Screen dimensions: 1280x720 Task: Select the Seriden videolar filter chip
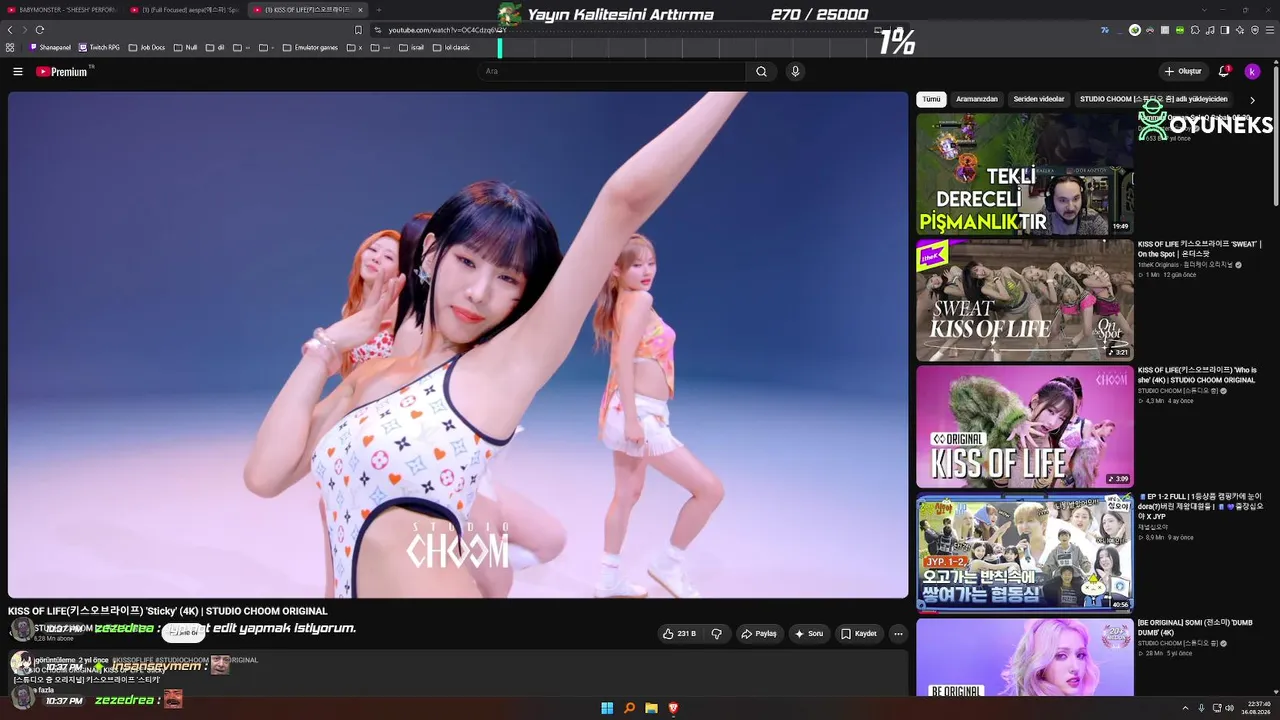(x=1039, y=100)
